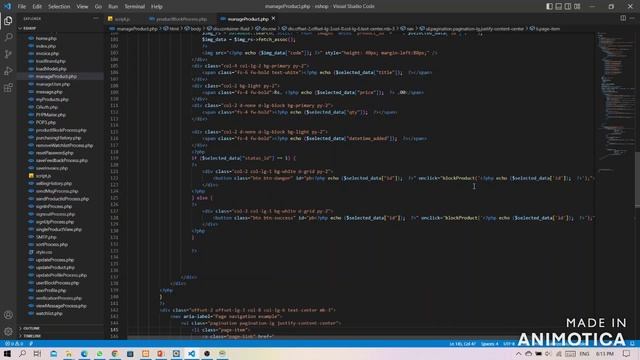Open the Go menu
This screenshot has width=640, height=360.
[x=98, y=7]
